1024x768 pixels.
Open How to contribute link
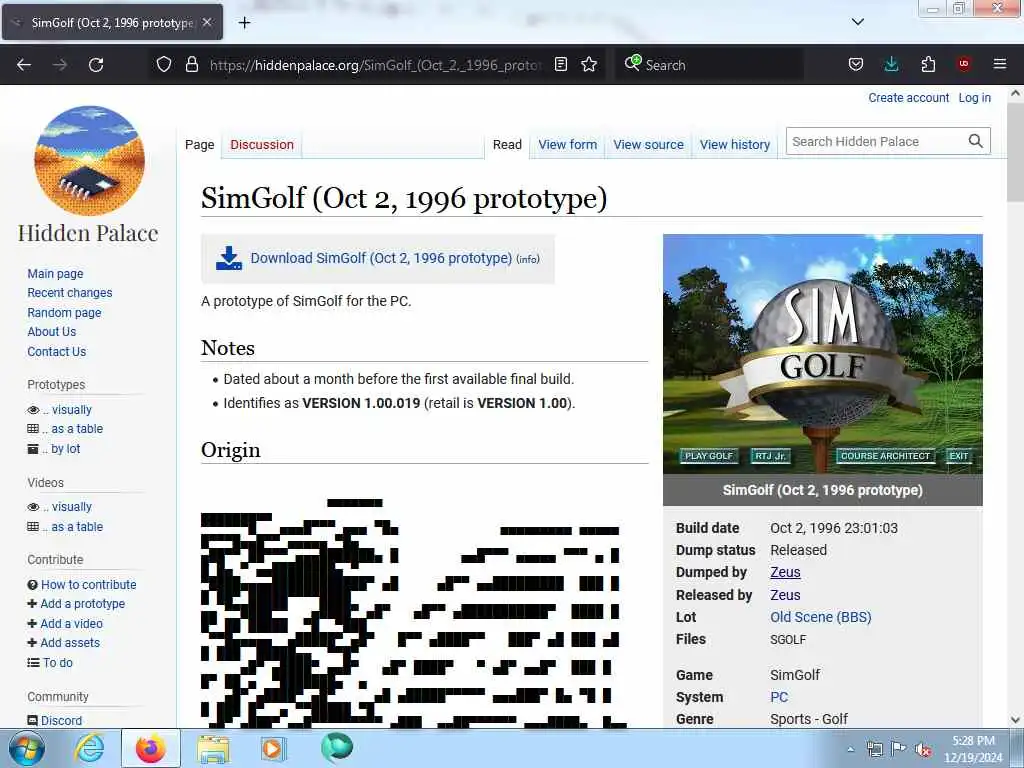click(89, 584)
